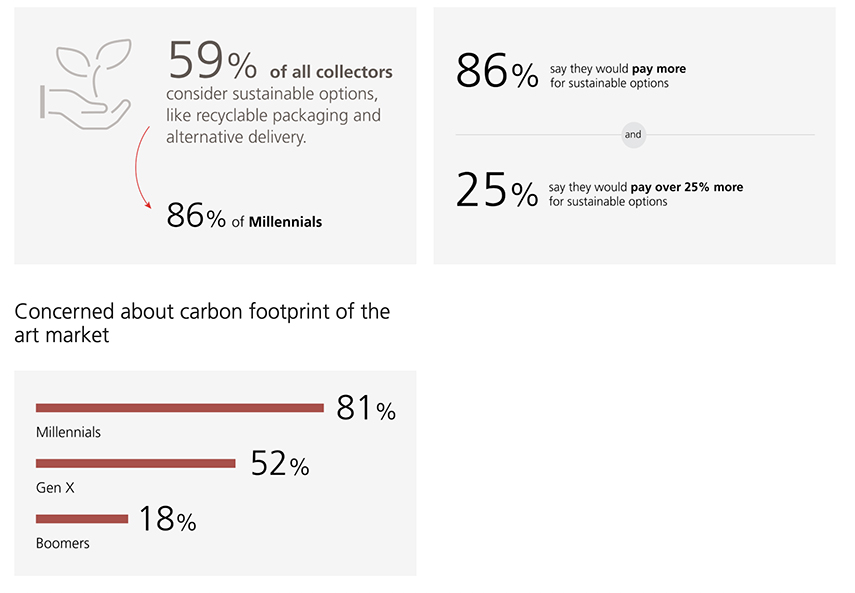
Task: Select the Boomers 18% bar
Action: tap(82, 519)
